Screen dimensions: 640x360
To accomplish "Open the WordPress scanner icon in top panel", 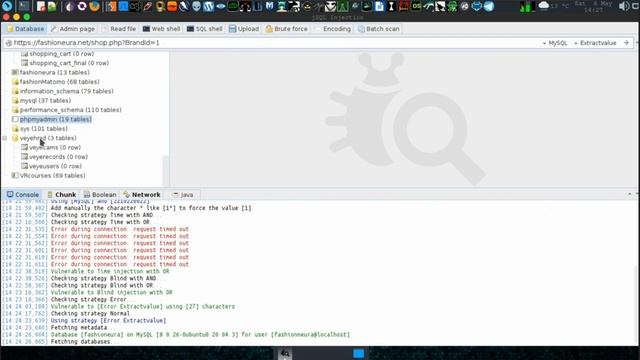I will (209, 6).
